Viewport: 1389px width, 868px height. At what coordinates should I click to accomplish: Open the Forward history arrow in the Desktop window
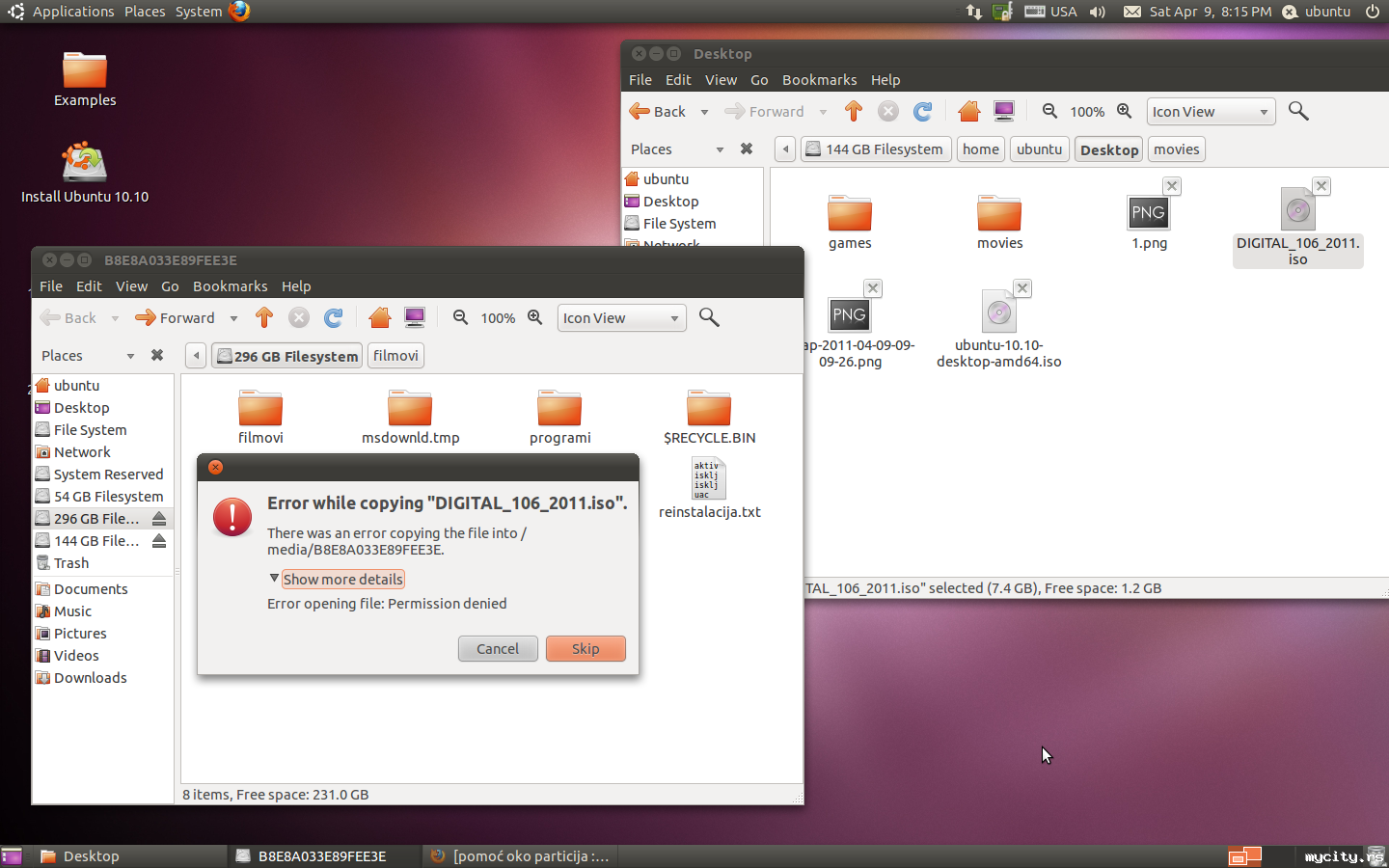823,112
